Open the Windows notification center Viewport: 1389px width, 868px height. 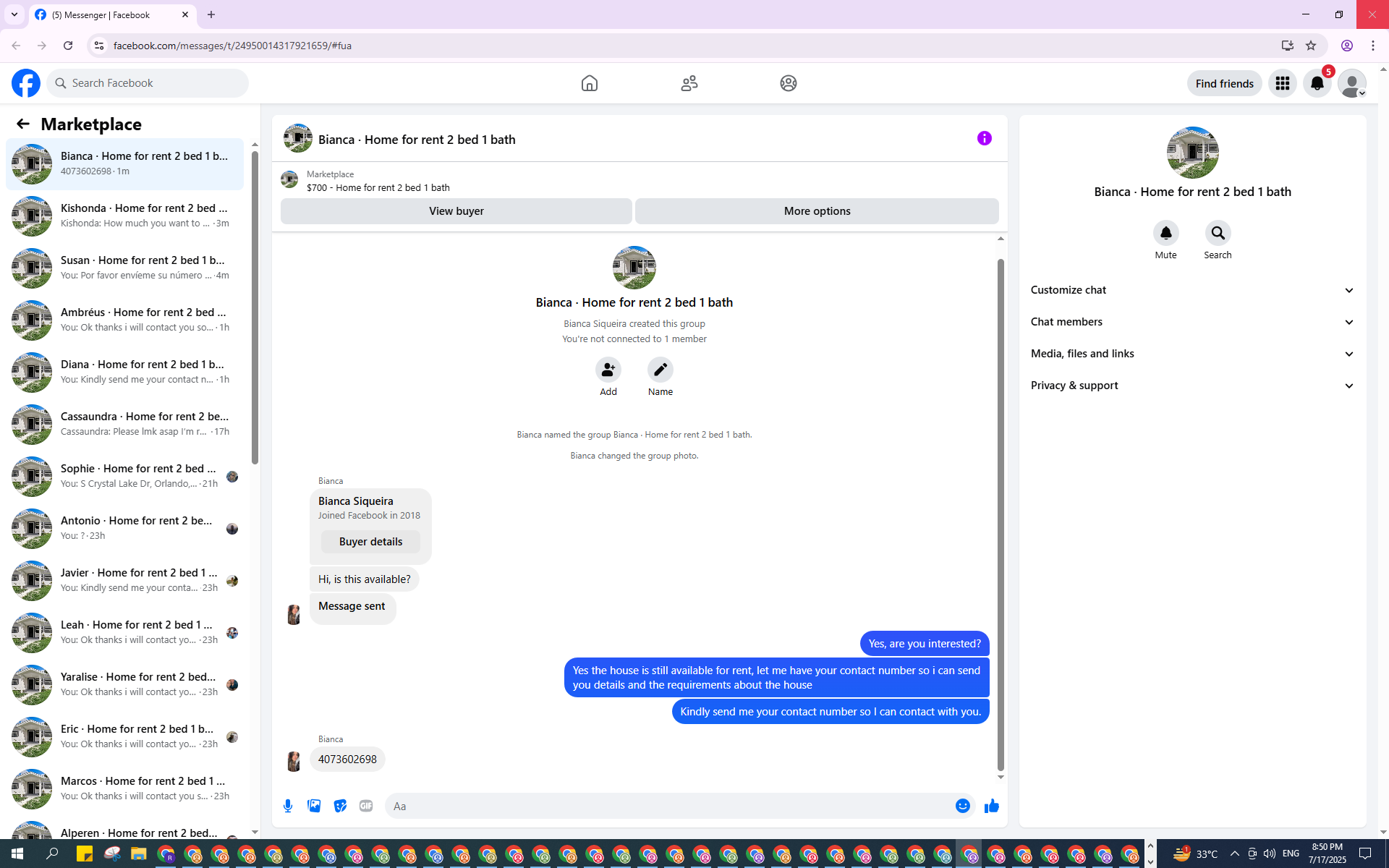point(1365,854)
